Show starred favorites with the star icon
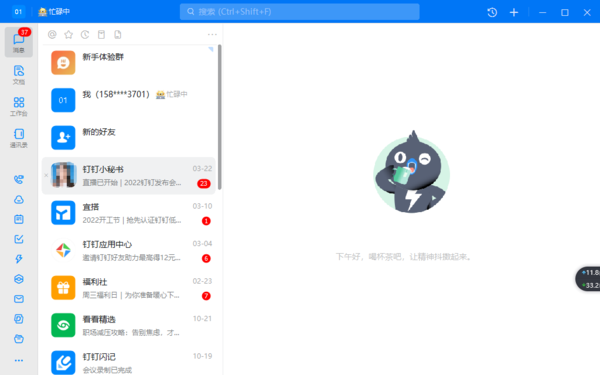 [68, 34]
